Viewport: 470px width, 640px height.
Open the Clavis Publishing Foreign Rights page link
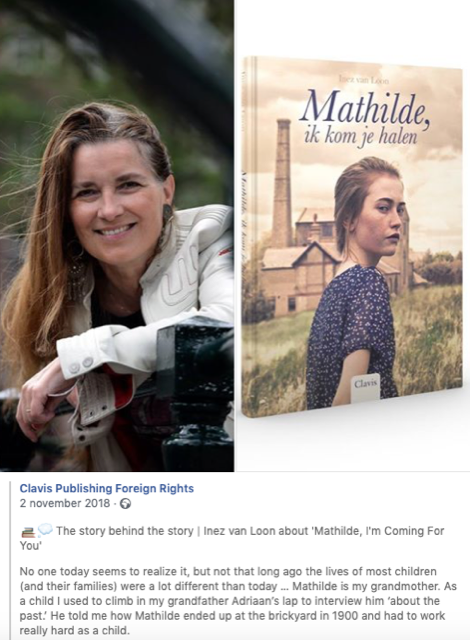point(106,488)
